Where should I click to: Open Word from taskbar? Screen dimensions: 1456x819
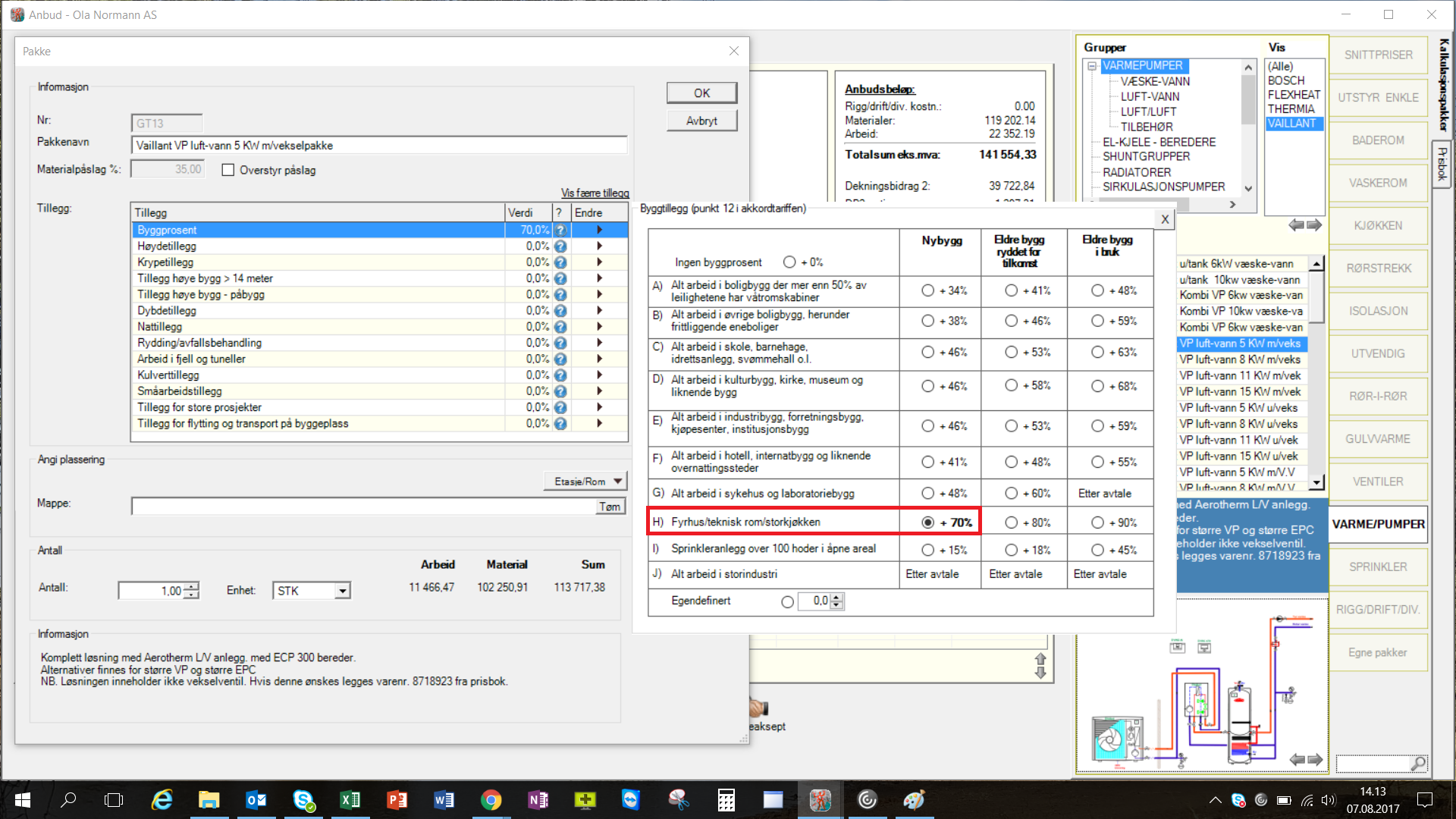[444, 800]
